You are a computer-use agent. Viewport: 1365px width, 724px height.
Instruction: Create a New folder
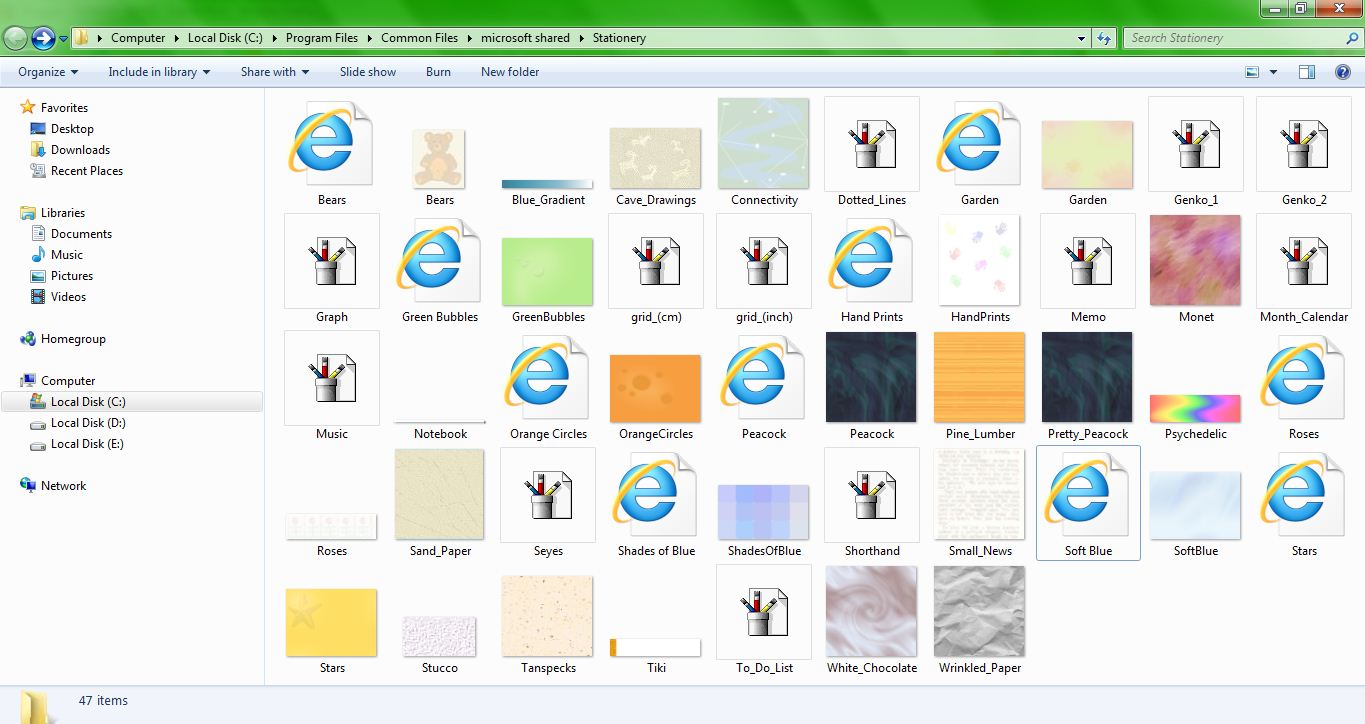(x=509, y=71)
